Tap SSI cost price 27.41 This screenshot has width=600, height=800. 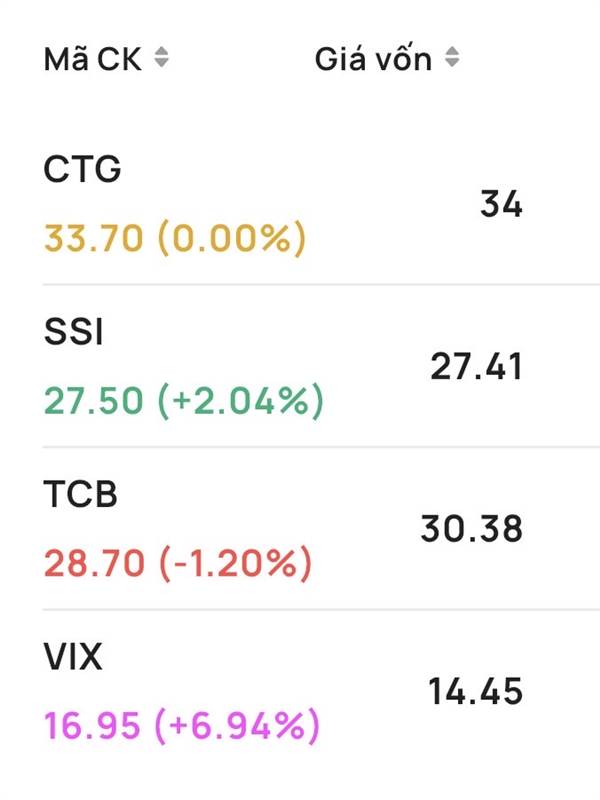click(x=477, y=367)
